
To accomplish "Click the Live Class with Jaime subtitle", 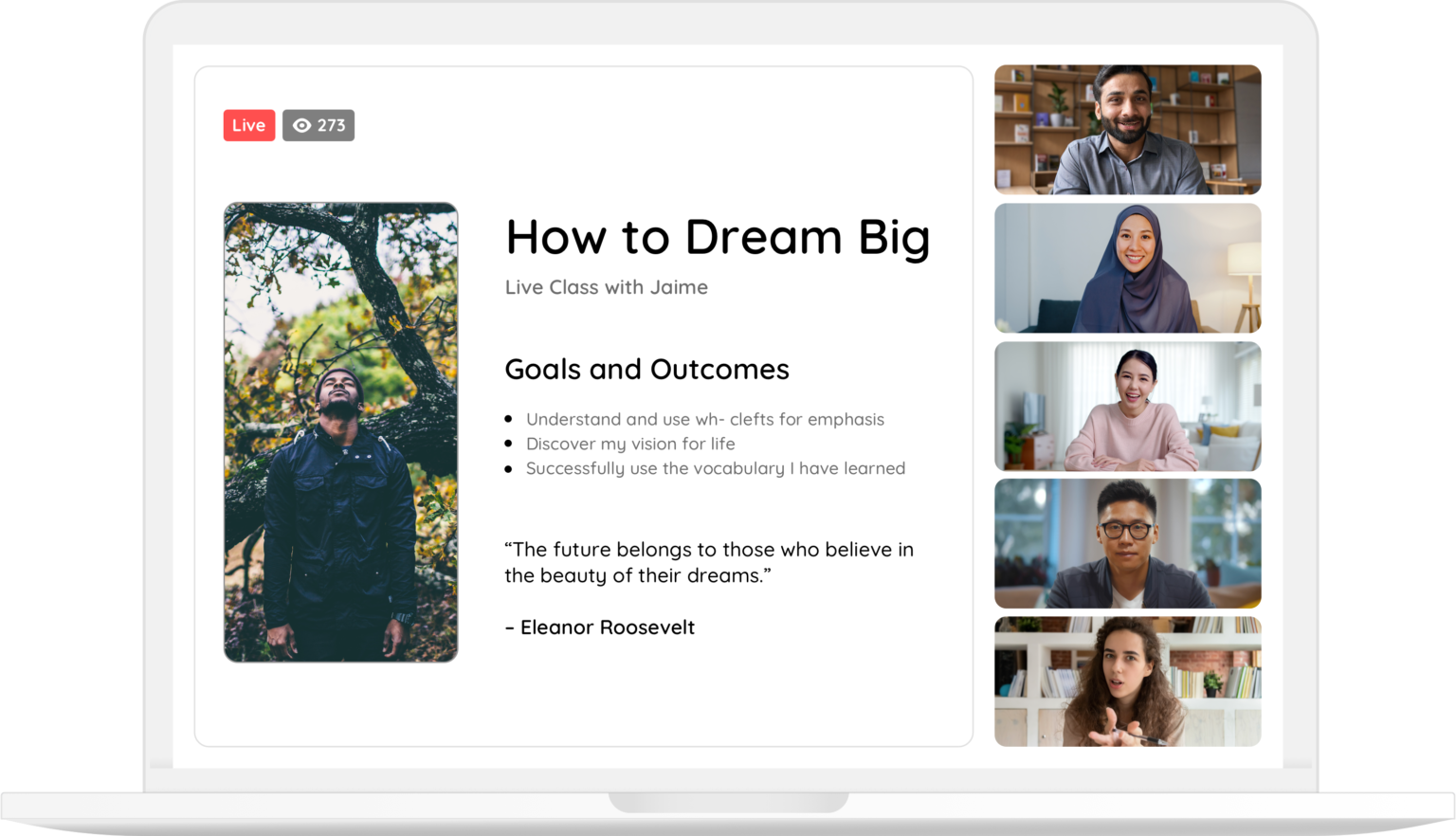I will 606,287.
